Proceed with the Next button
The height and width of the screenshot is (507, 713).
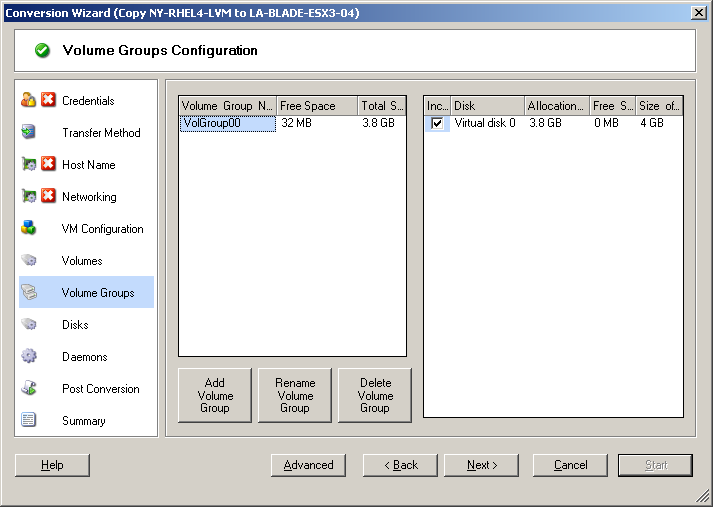point(481,465)
